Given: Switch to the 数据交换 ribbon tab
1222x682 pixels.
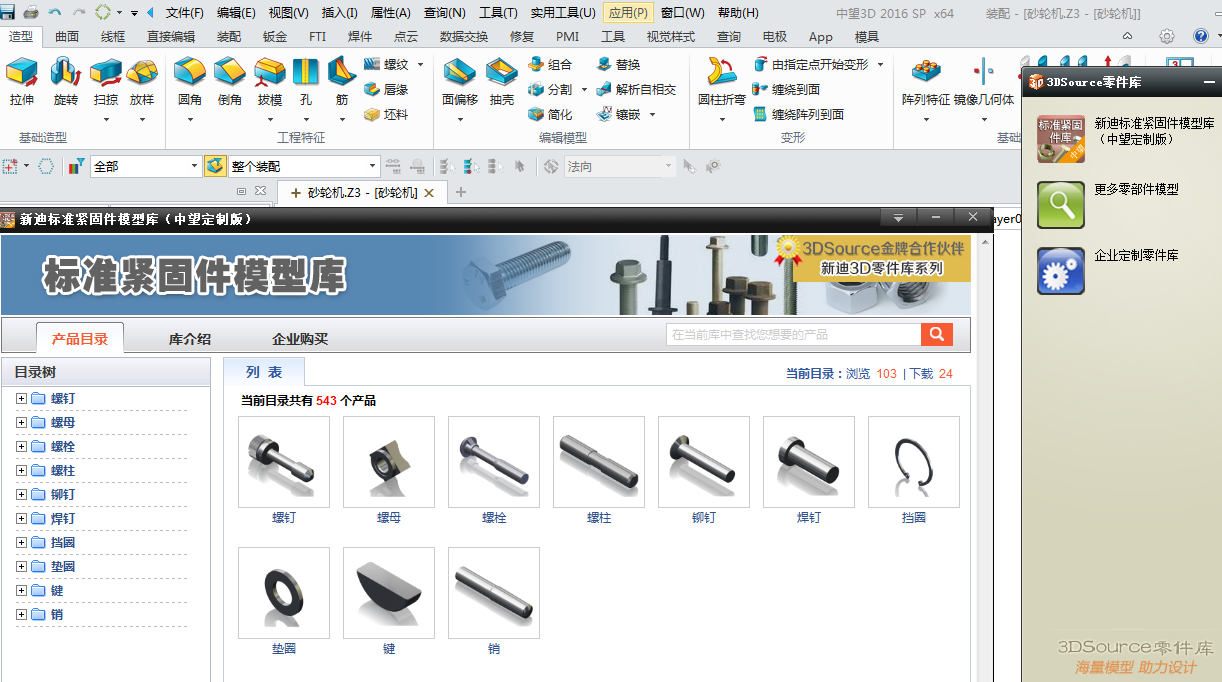Looking at the screenshot, I should [464, 36].
